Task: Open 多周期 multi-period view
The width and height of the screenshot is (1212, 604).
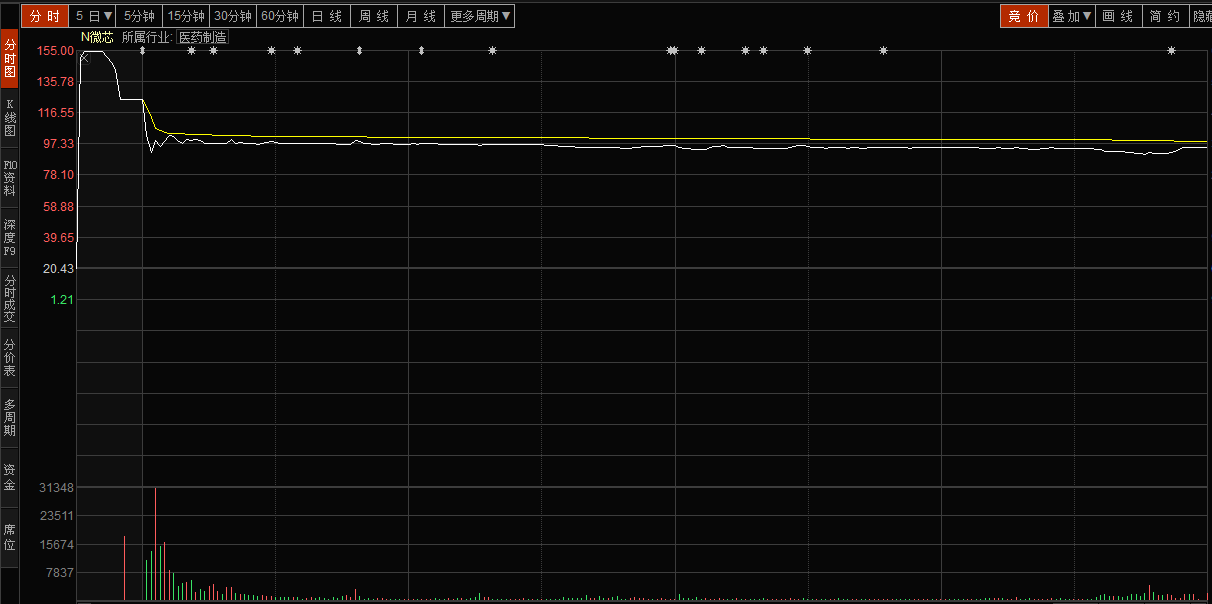Action: [x=9, y=417]
